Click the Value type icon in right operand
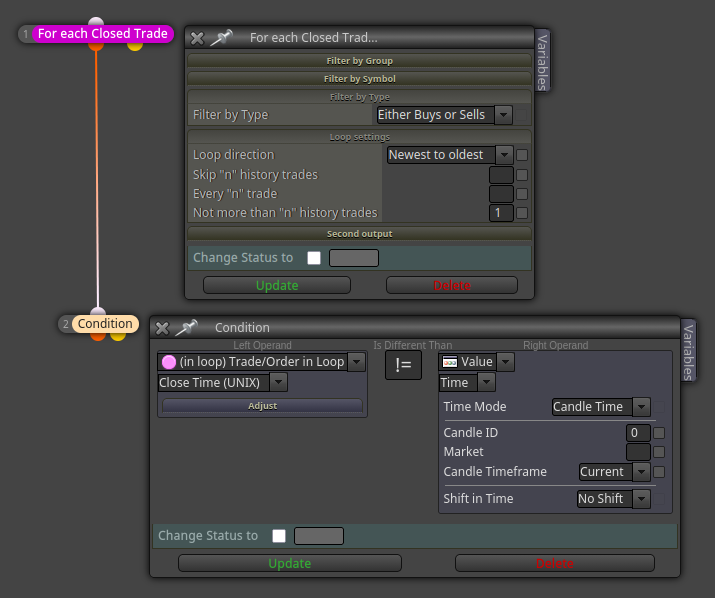This screenshot has height=598, width=715. [450, 362]
